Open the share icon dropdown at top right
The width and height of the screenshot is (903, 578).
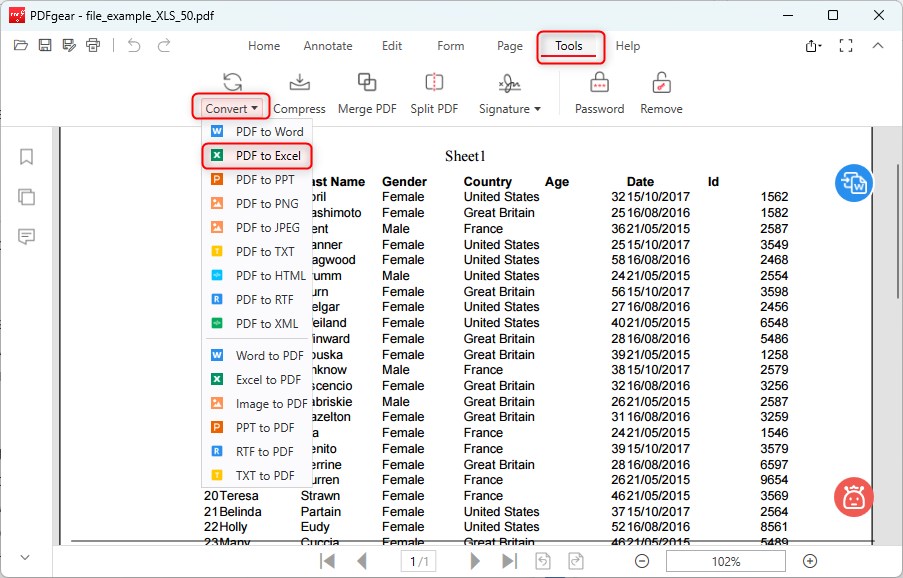(x=813, y=45)
